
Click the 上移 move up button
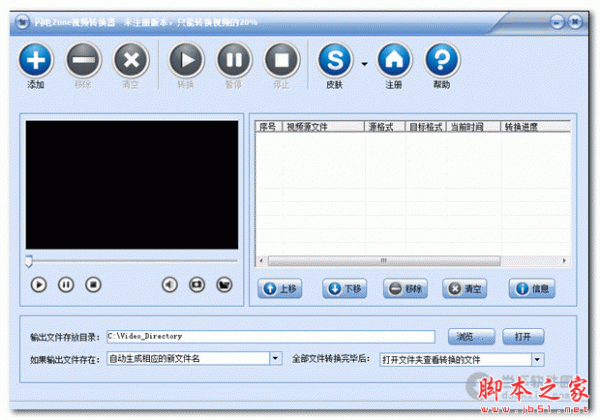[280, 288]
